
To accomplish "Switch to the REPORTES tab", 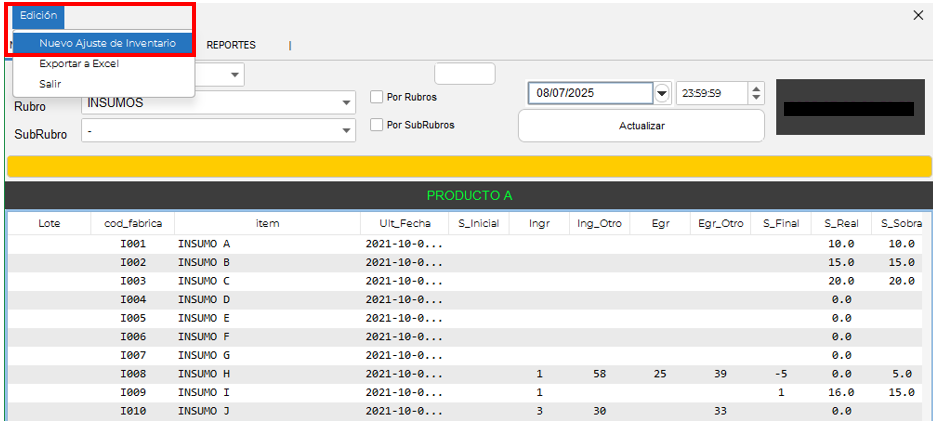I will tap(231, 45).
